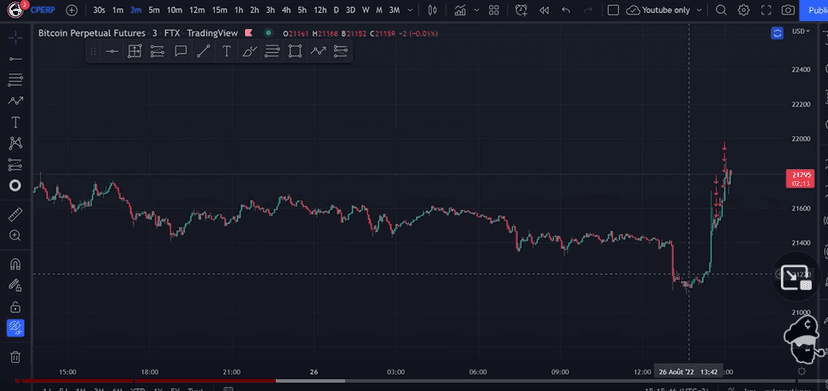Select callout comment tool in favorites toolbar
The image size is (828, 391).
(181, 51)
